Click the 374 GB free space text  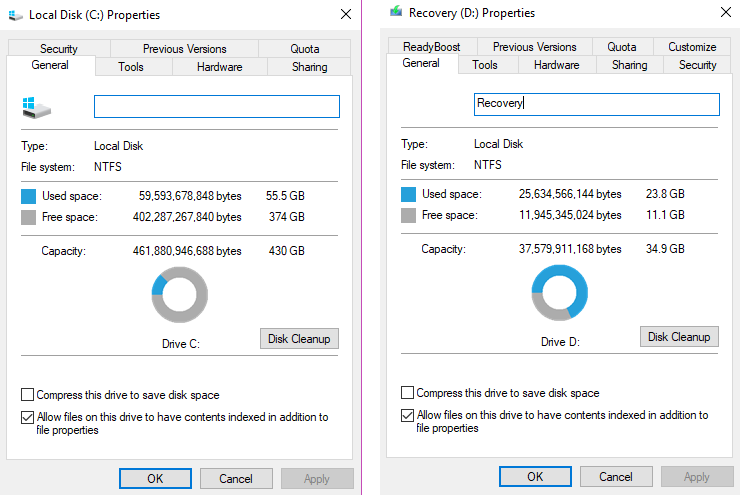pyautogui.click(x=286, y=217)
